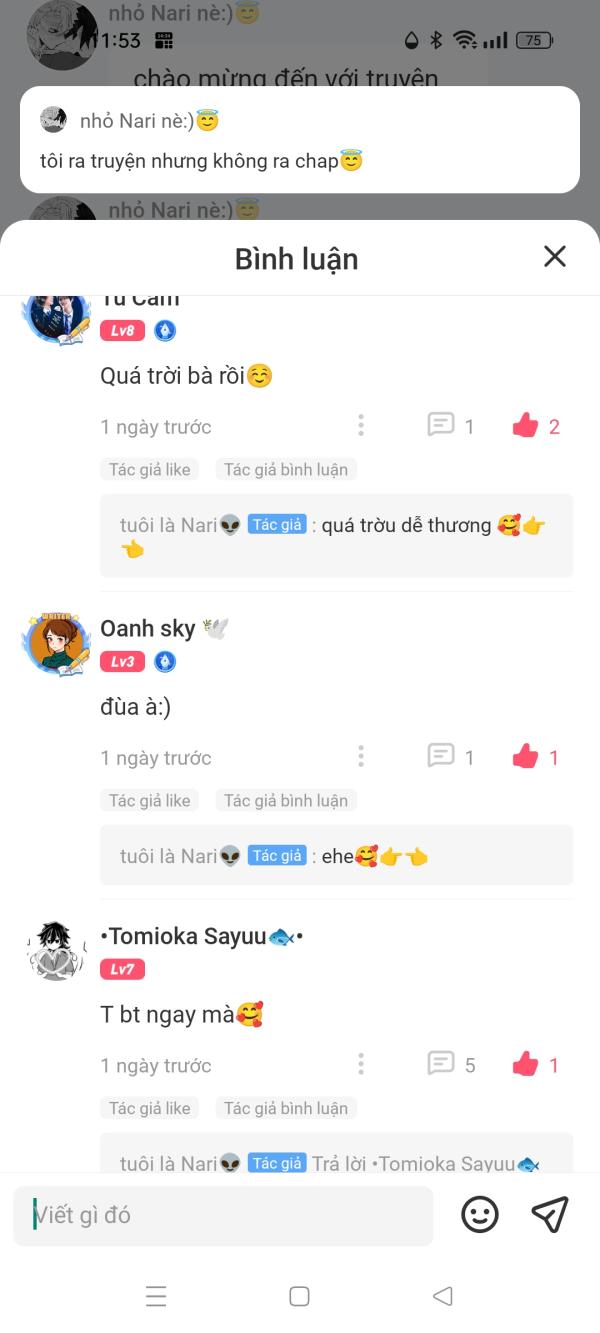600x1333 pixels.
Task: View the 5 replies on Tomioka's comment
Action: click(451, 1065)
